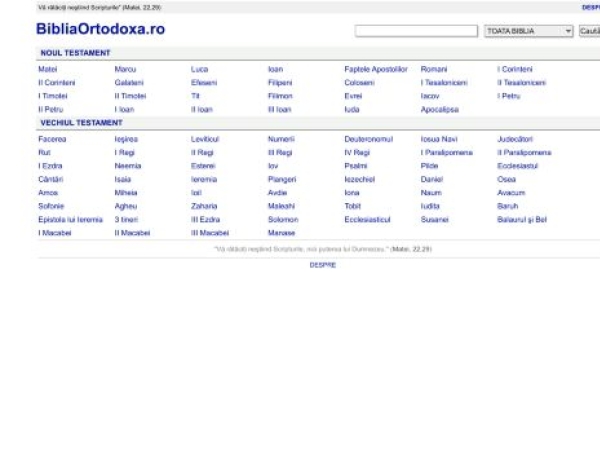Open Epistola lui Ieremia
Image resolution: width=600 pixels, height=450 pixels.
coord(70,220)
